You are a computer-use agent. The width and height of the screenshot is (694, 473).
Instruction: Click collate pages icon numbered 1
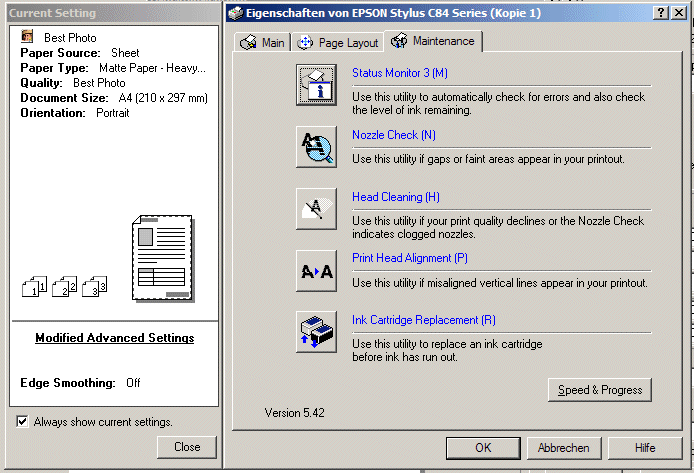[x=35, y=287]
